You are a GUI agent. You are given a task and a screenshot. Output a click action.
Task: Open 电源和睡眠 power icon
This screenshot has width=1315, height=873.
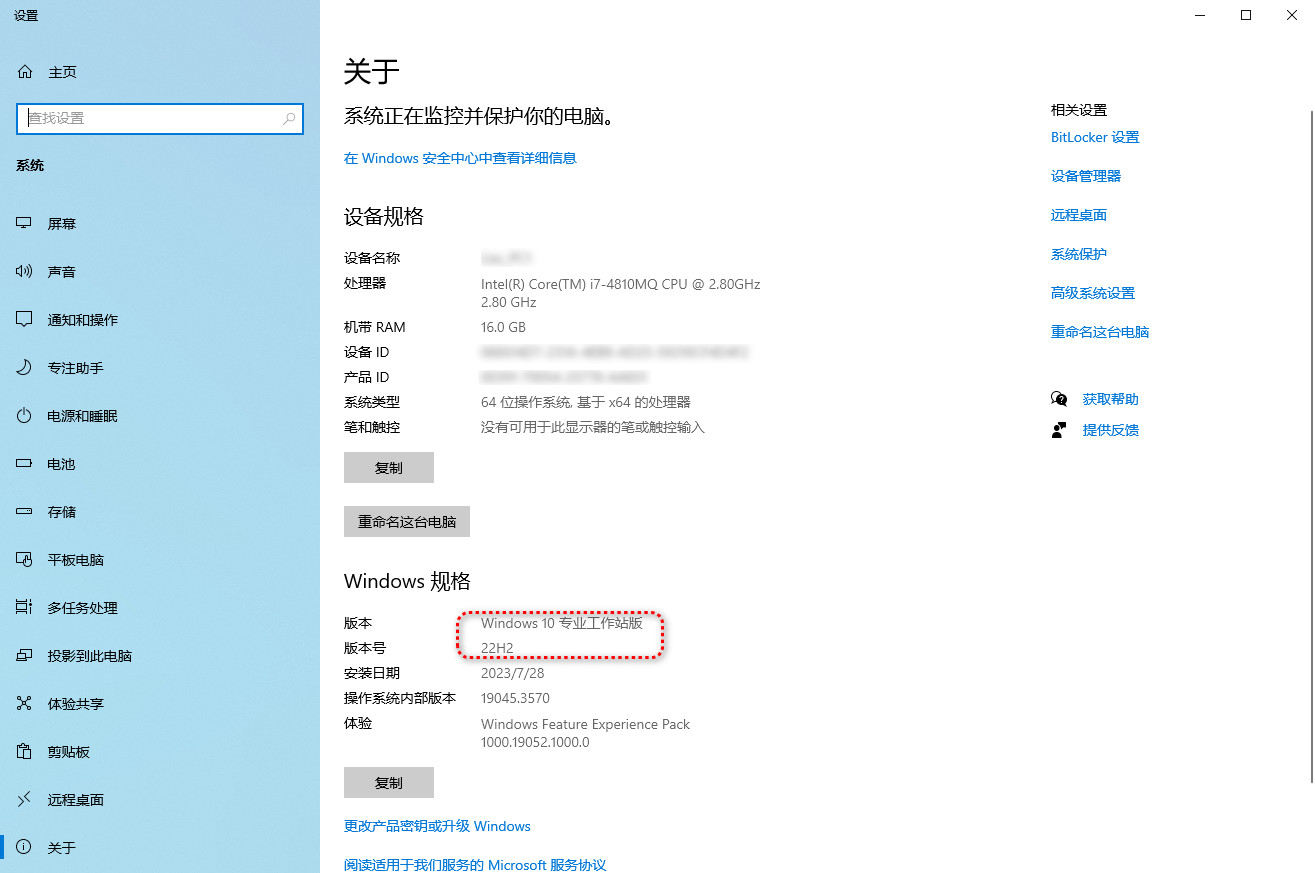25,416
